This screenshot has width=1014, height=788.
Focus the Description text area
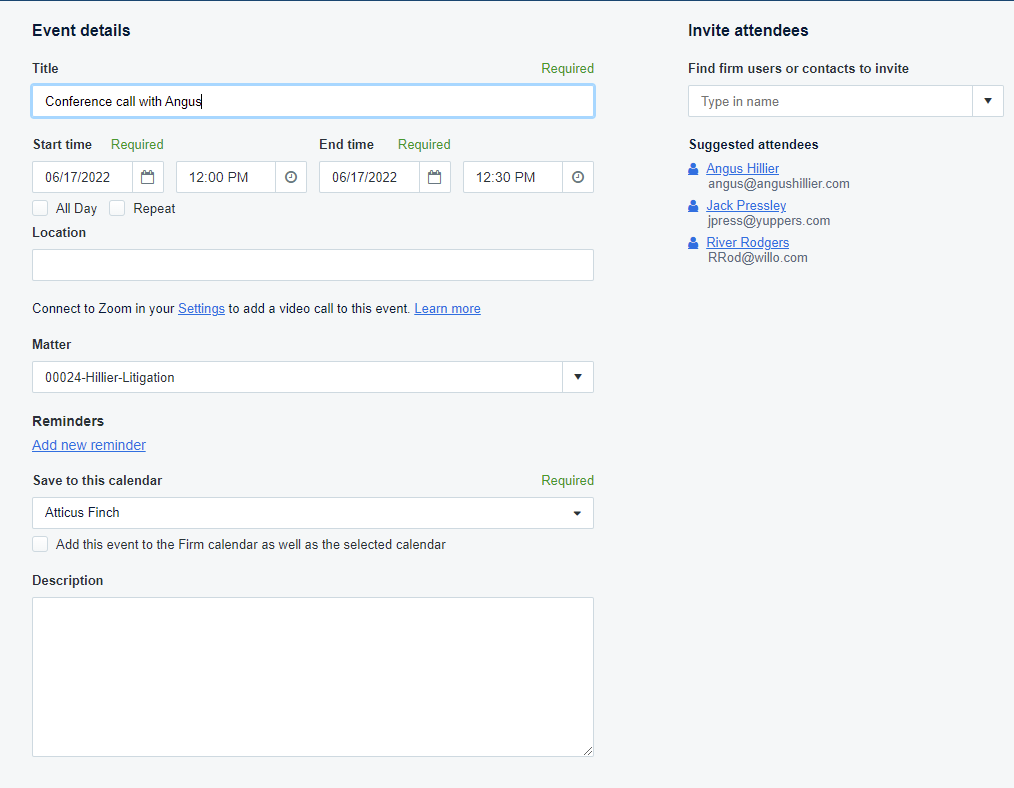[x=312, y=676]
